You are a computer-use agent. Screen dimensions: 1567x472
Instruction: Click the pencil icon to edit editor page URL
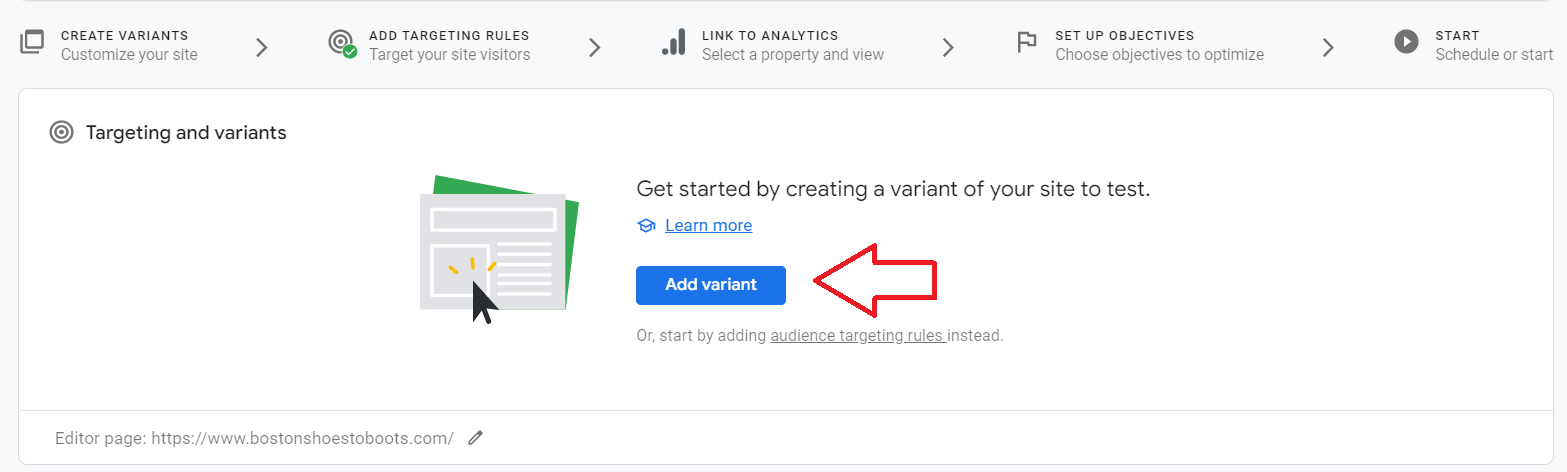(476, 438)
